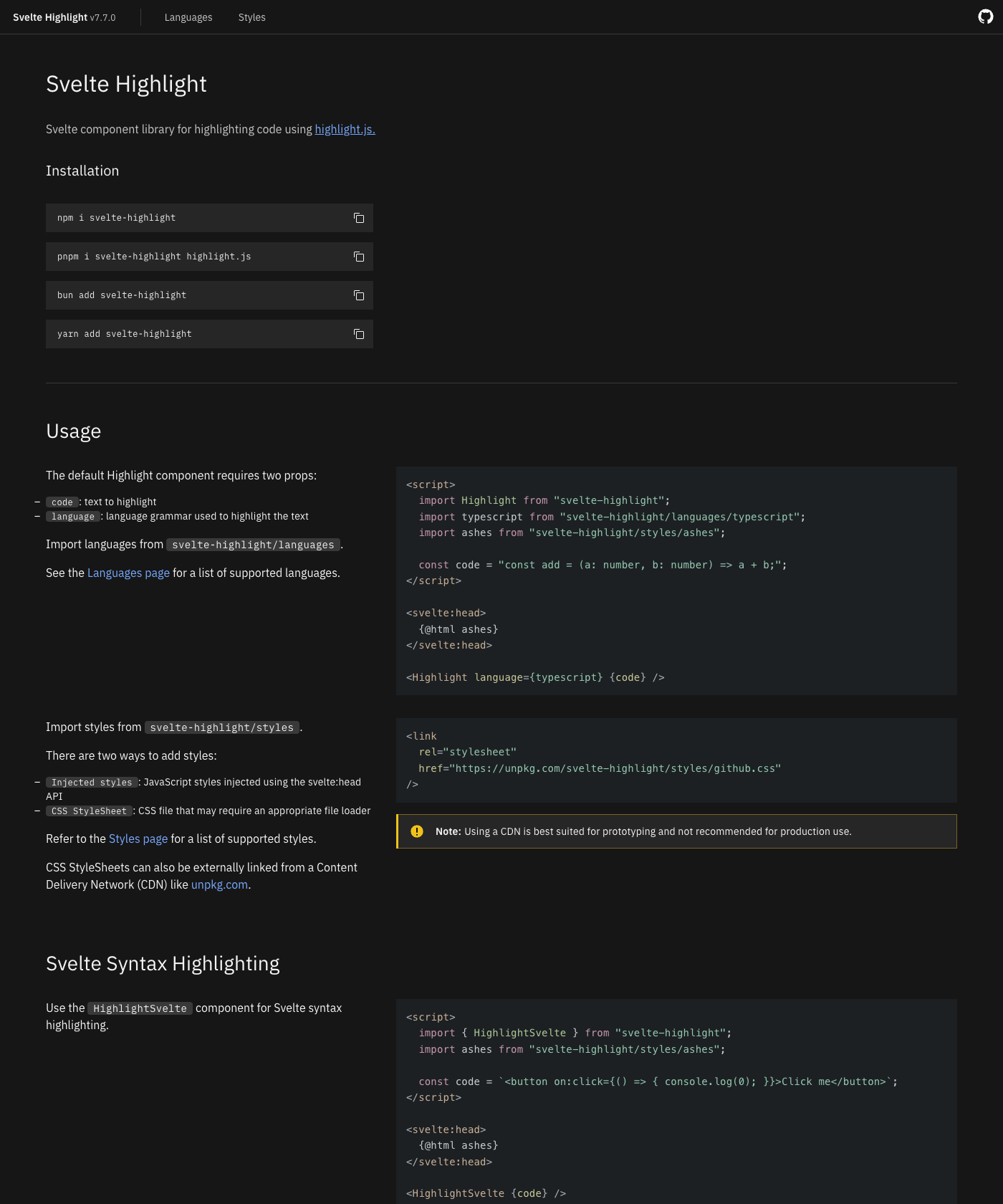The height and width of the screenshot is (1204, 1003).
Task: Copy the pnpm install command
Action: tap(359, 257)
